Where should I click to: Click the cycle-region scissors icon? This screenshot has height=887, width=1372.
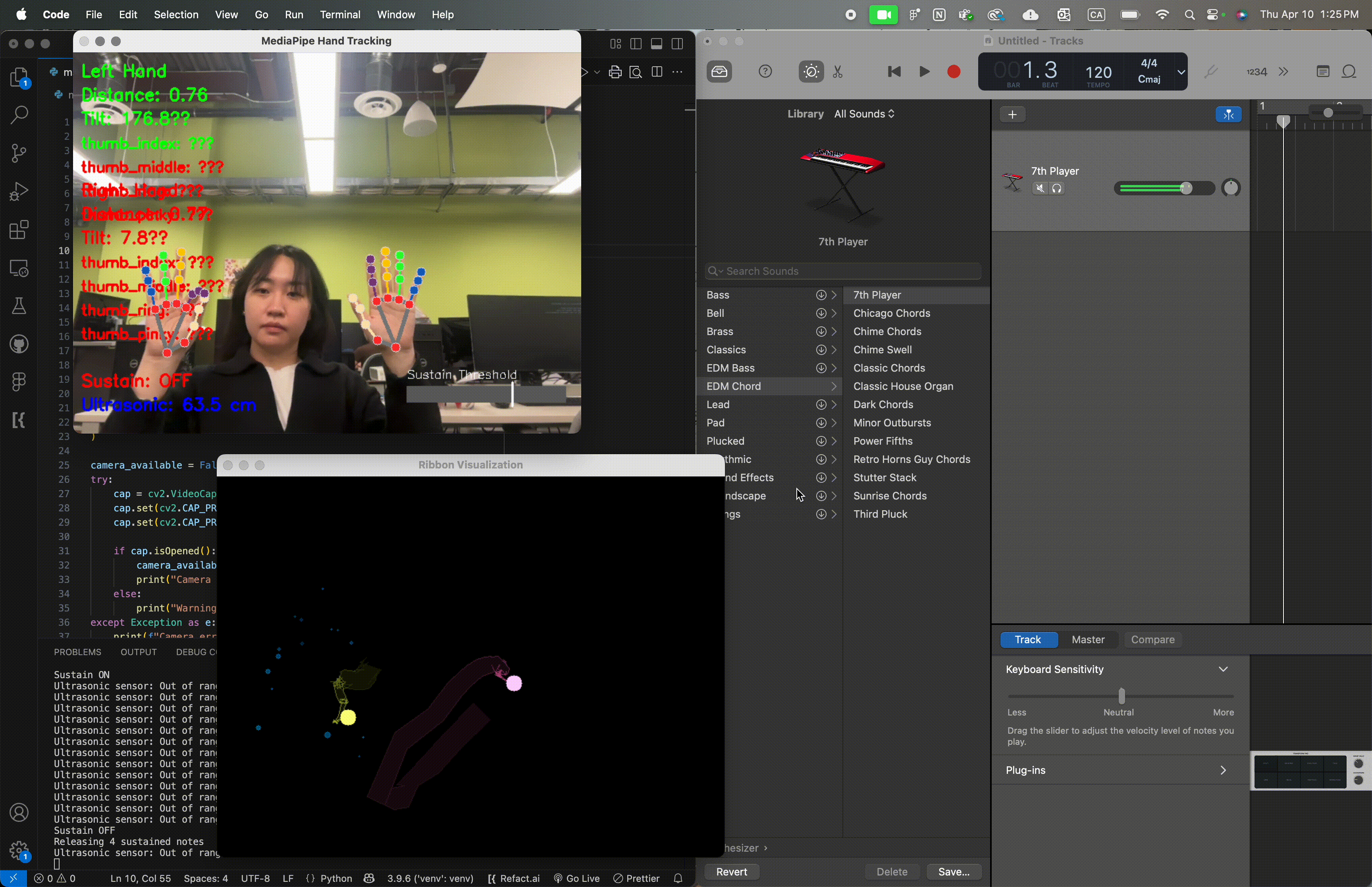[838, 72]
